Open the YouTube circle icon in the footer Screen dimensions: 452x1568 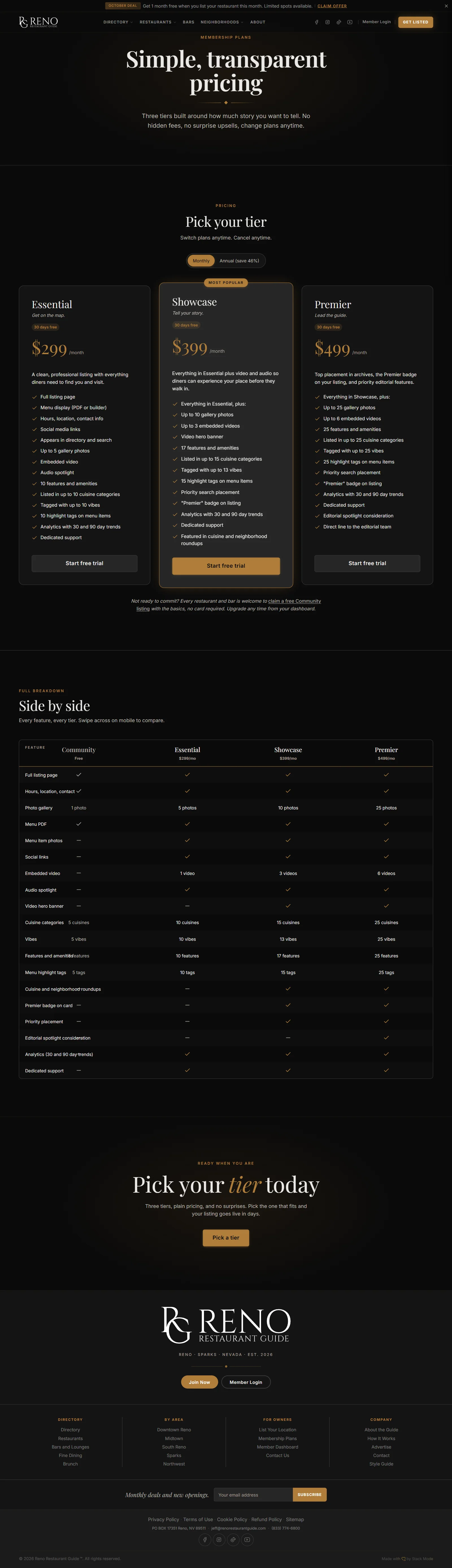(x=247, y=1539)
